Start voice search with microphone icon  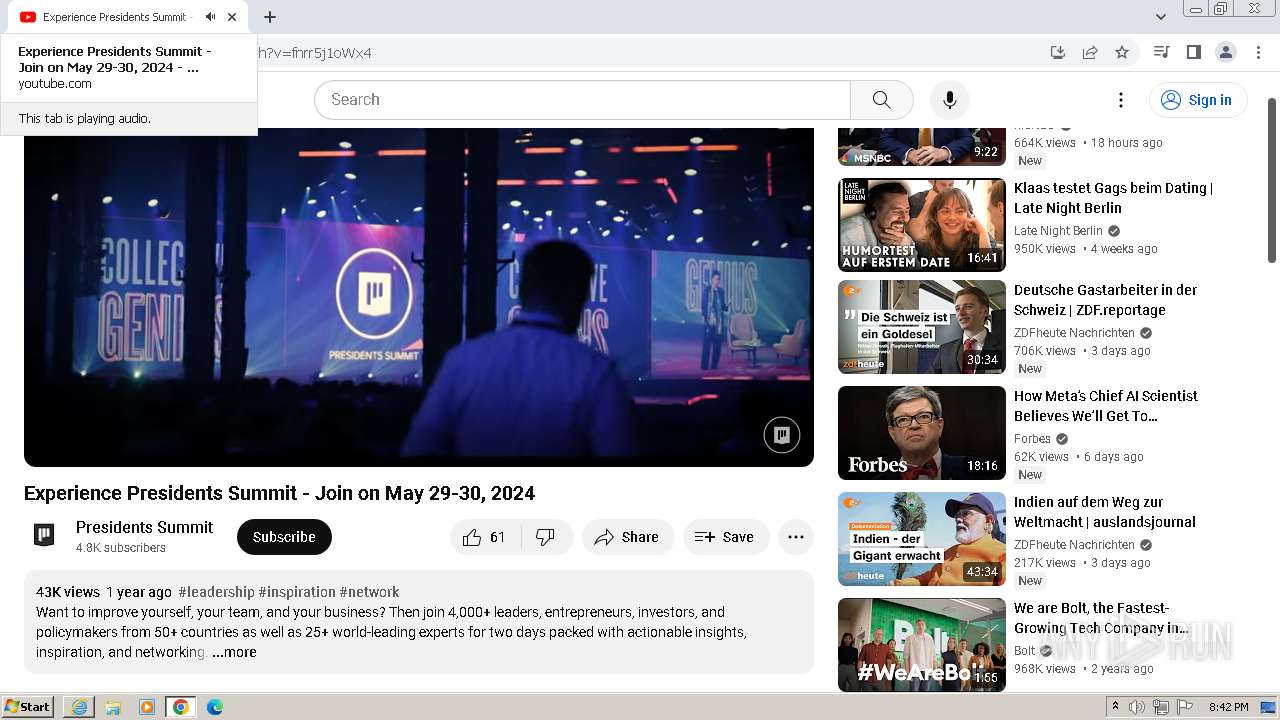click(950, 100)
